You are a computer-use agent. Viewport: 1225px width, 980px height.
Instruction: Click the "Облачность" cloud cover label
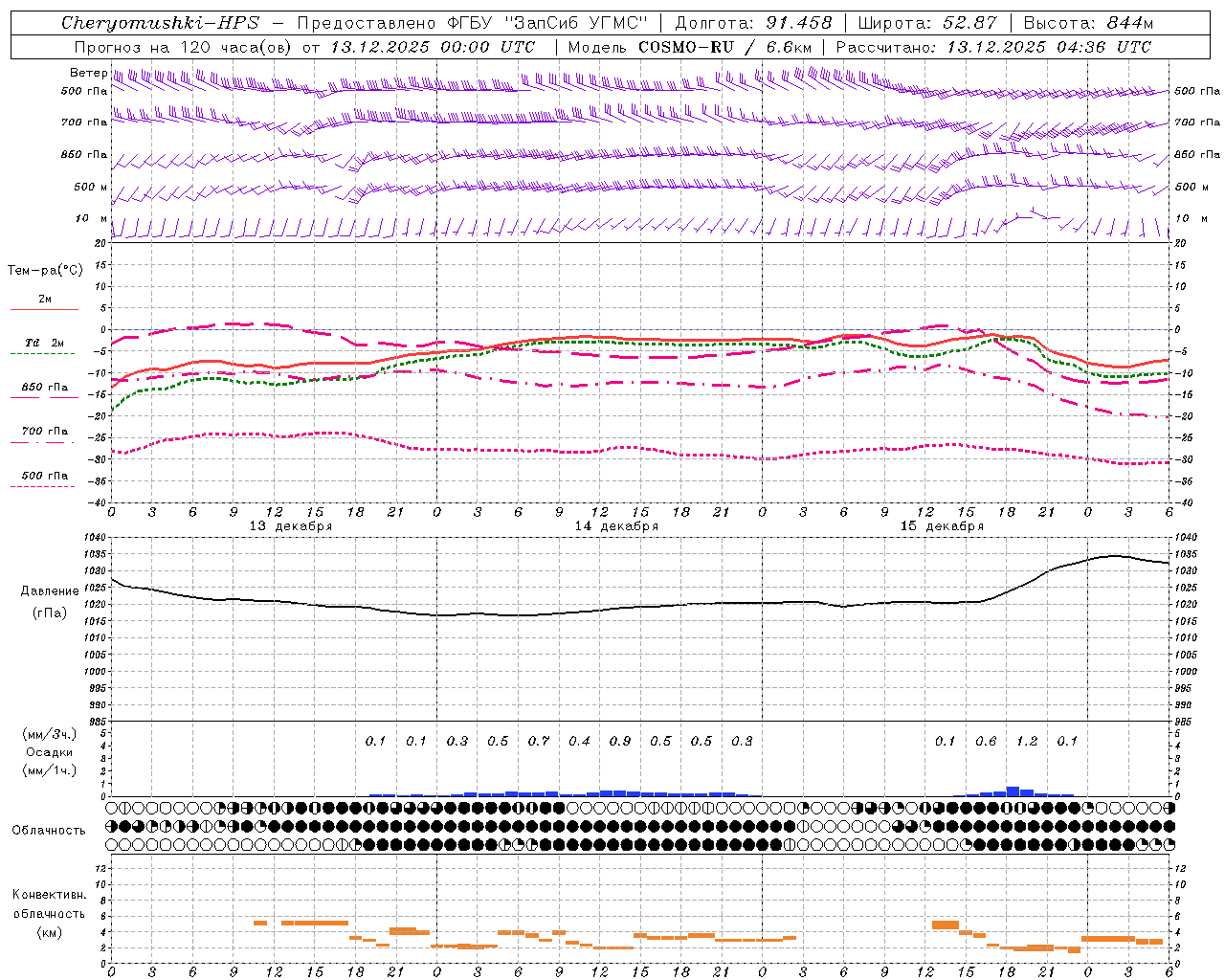tap(49, 830)
